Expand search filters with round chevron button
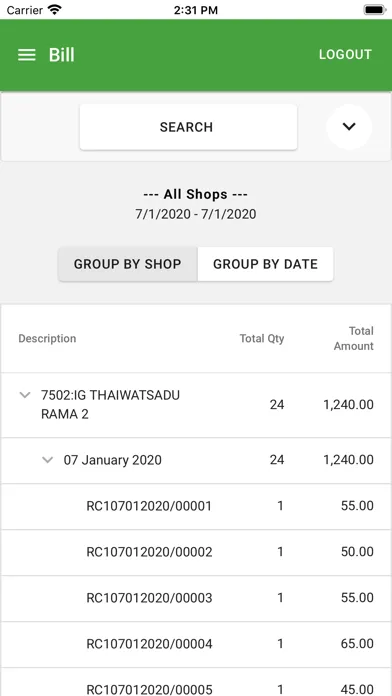Image resolution: width=392 pixels, height=696 pixels. click(x=349, y=127)
